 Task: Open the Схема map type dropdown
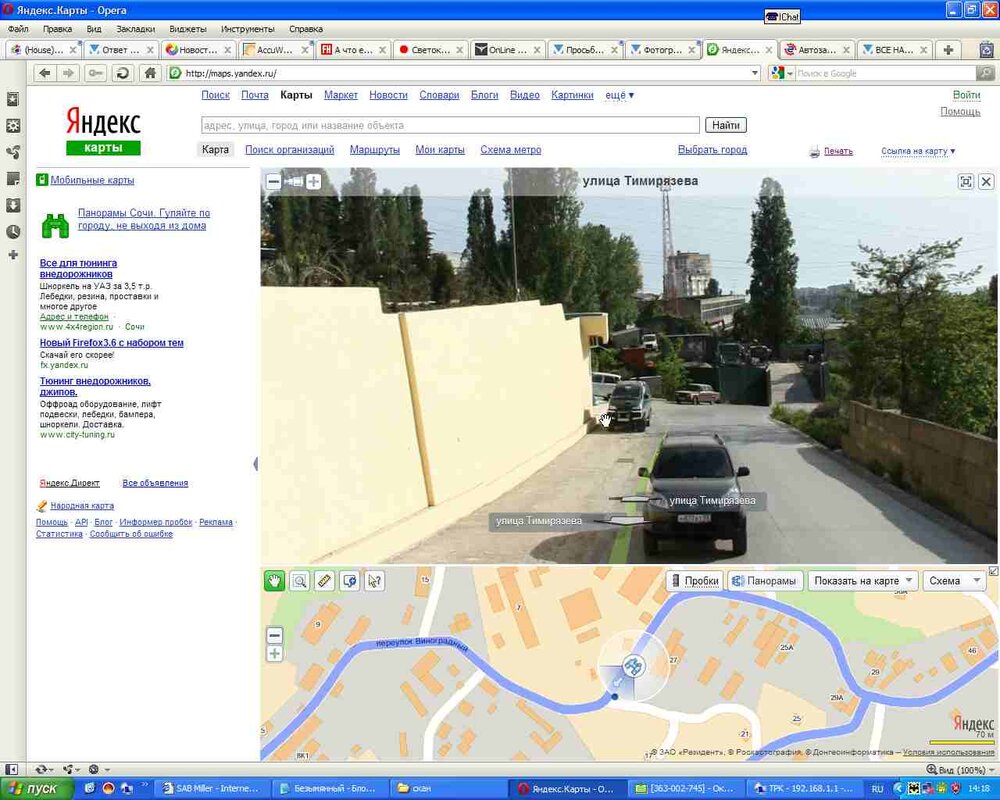(953, 581)
